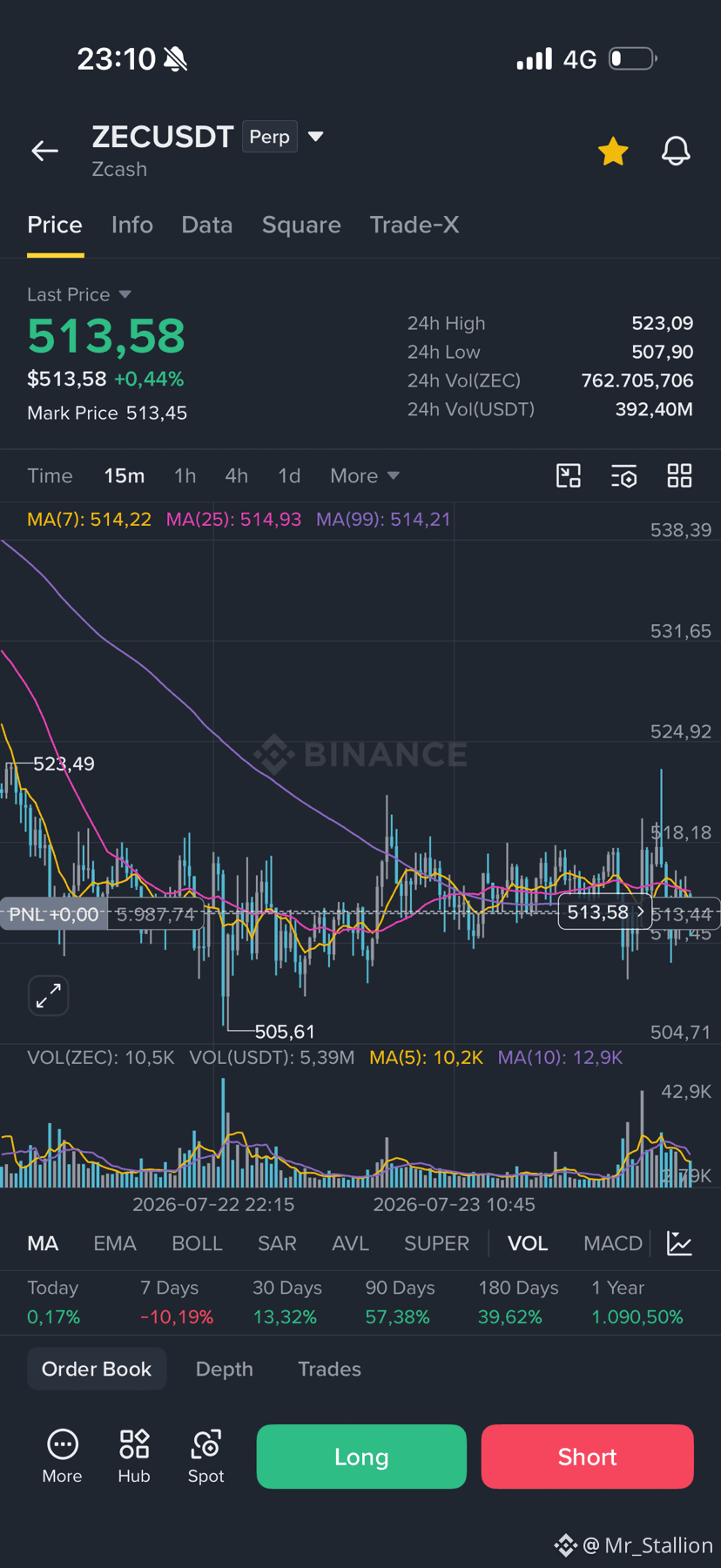
Task: Tap the back arrow icon
Action: [45, 151]
